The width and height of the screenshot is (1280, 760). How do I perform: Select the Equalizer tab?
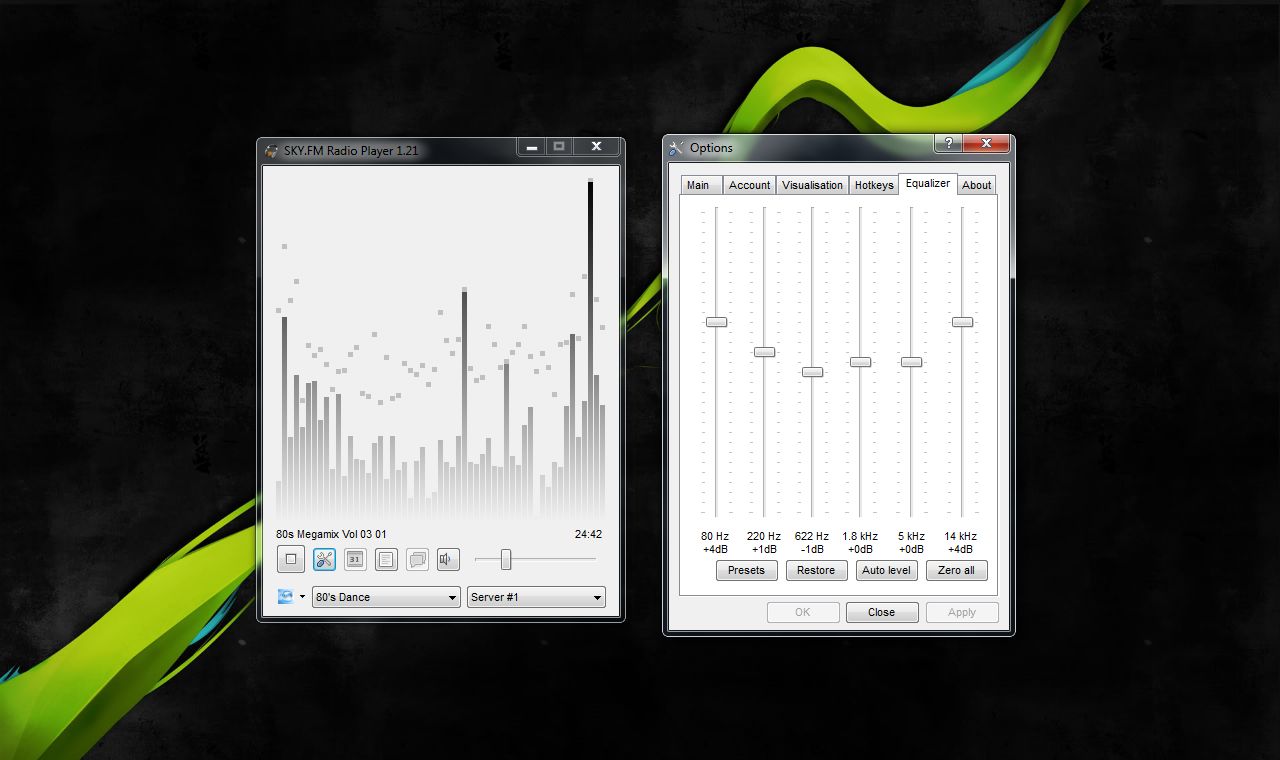[x=928, y=183]
